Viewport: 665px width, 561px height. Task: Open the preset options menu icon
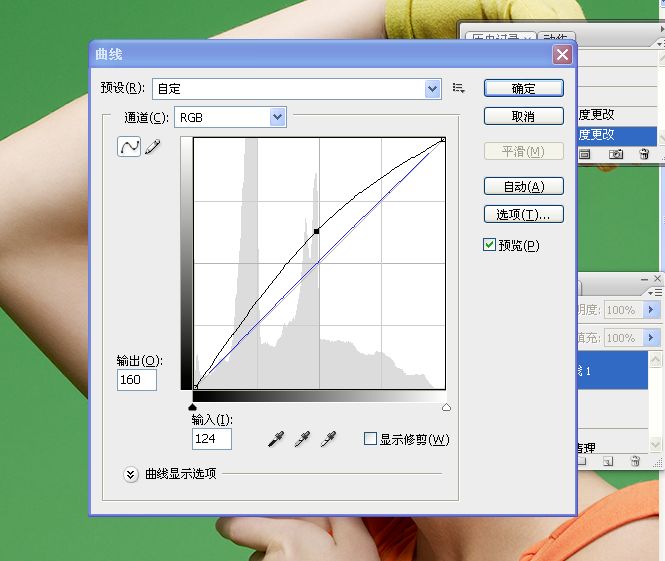click(x=458, y=88)
